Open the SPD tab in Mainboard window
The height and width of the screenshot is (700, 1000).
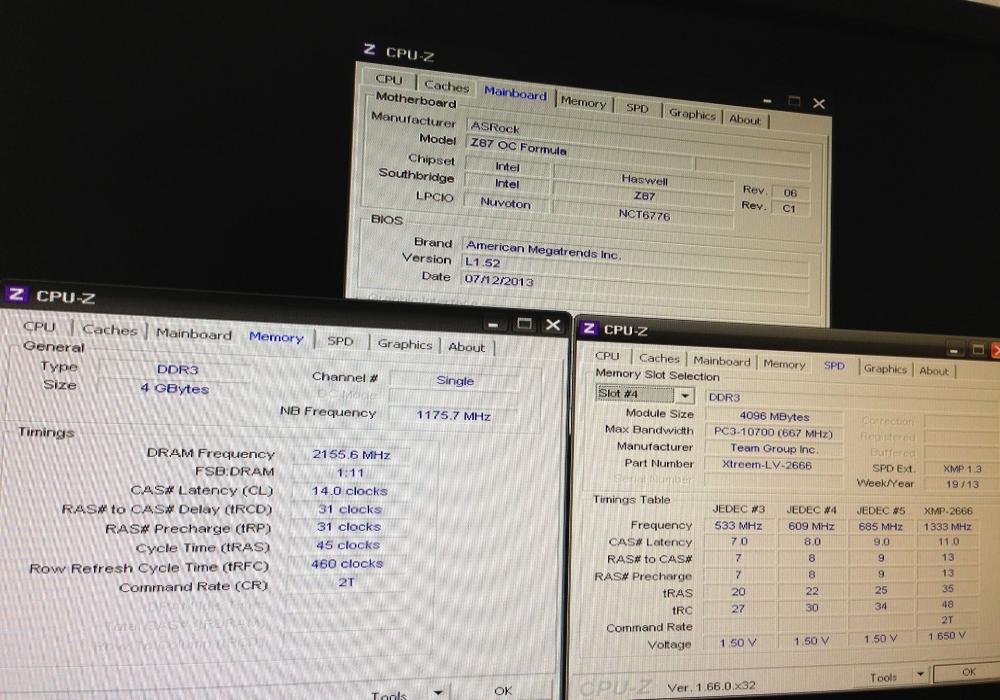(x=636, y=108)
